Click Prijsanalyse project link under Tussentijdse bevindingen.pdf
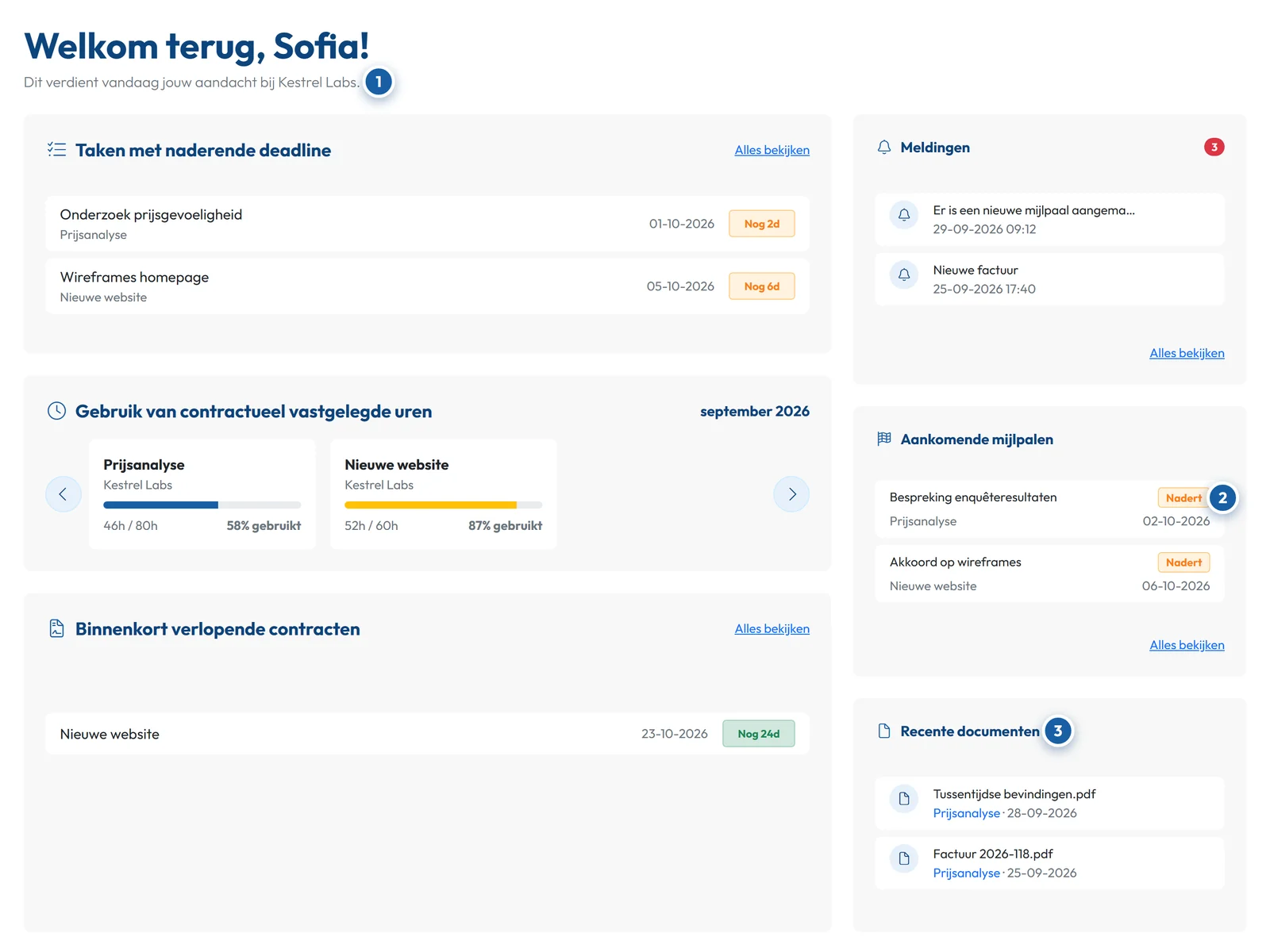 point(966,813)
